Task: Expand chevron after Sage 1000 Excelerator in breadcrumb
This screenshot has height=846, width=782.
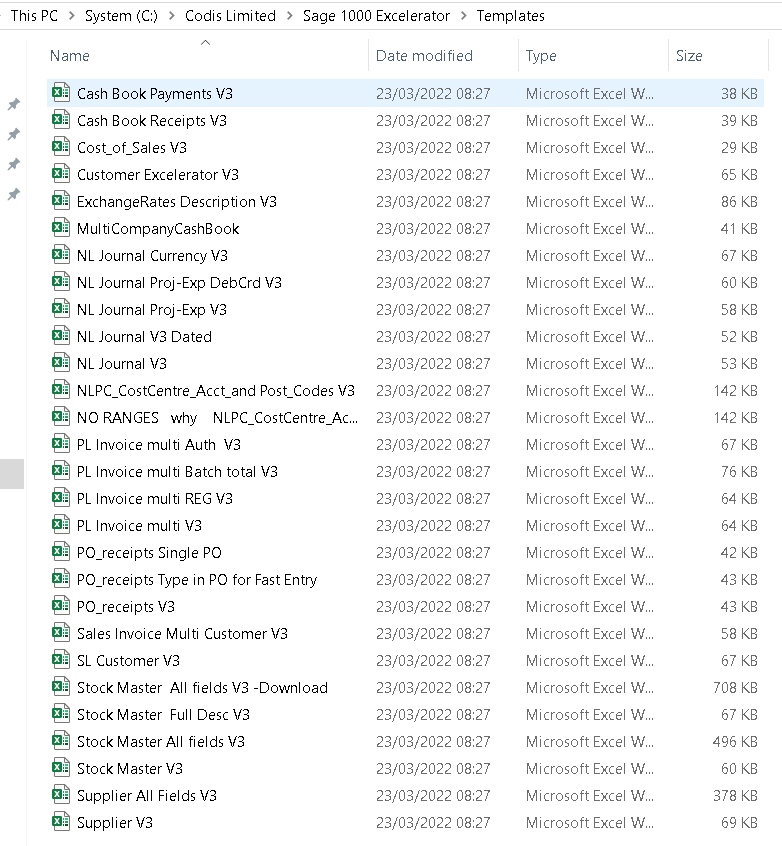Action: tap(463, 16)
